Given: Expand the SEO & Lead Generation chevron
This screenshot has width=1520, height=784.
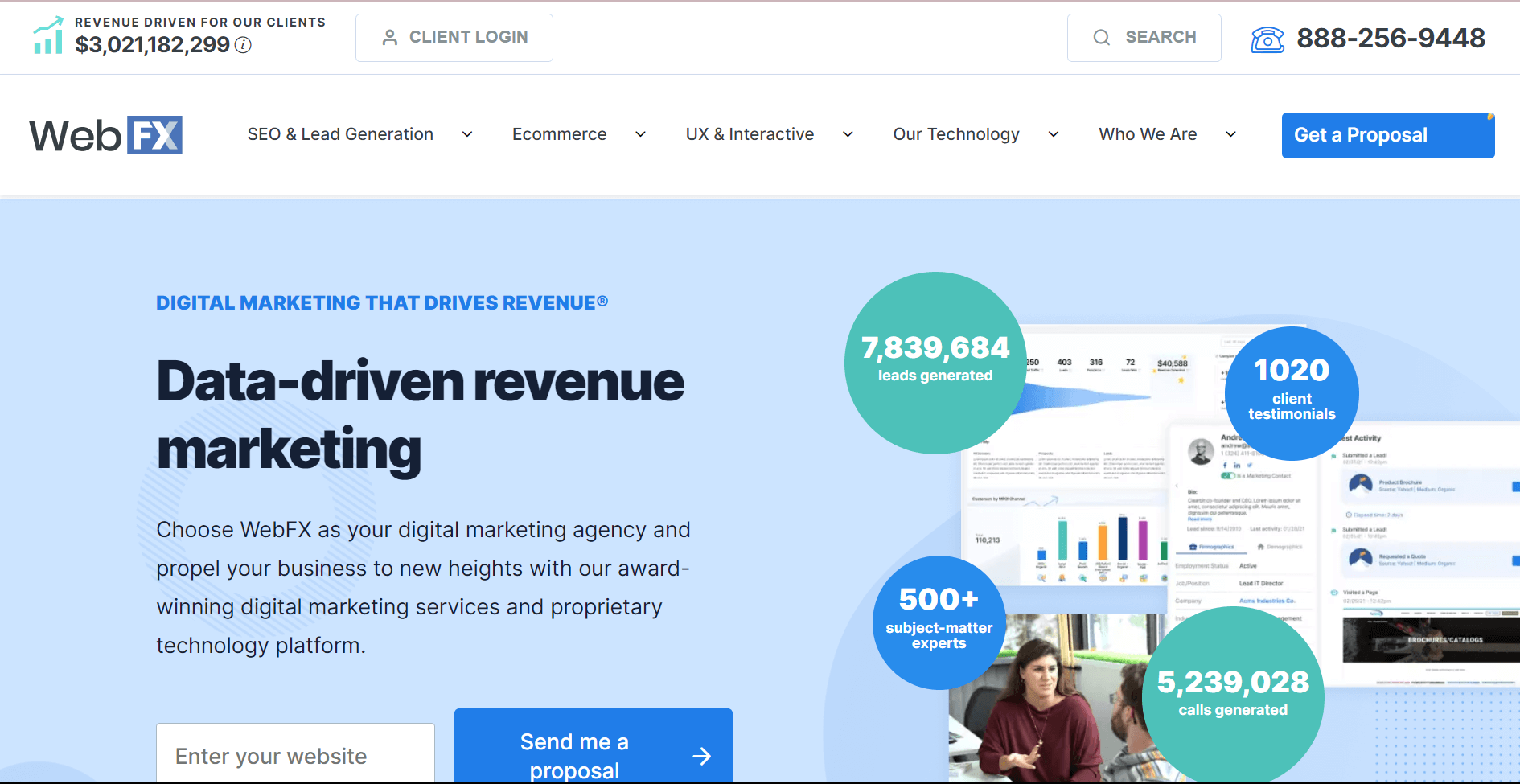Looking at the screenshot, I should click(x=467, y=135).
